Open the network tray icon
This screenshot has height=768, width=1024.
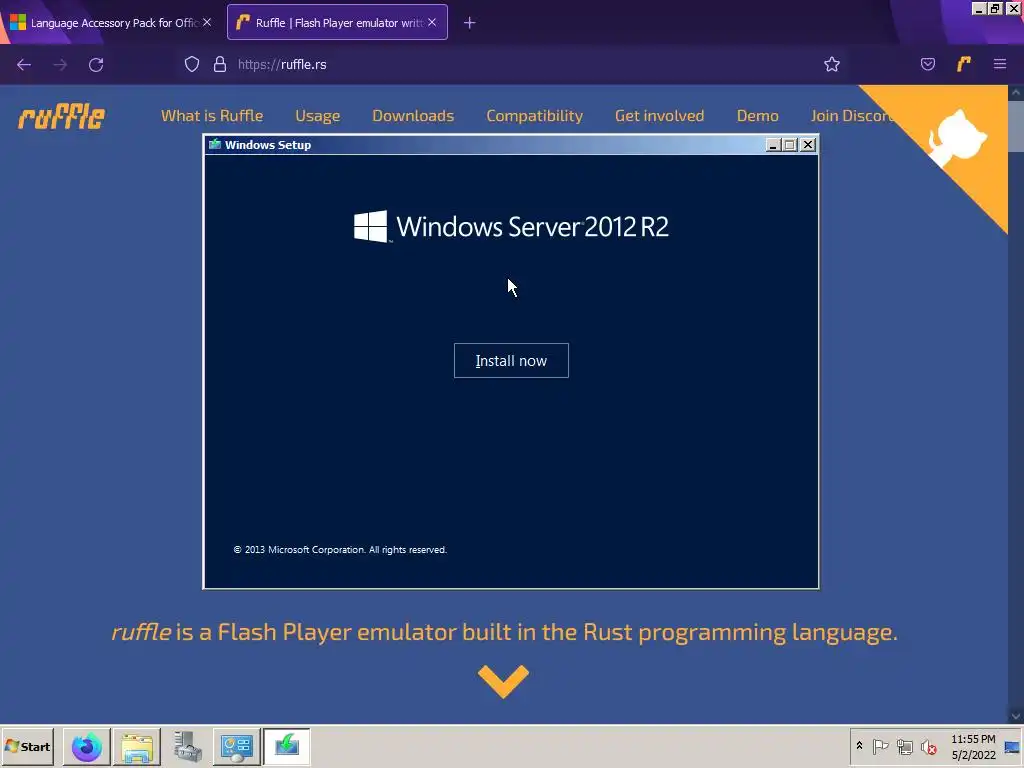(x=904, y=746)
